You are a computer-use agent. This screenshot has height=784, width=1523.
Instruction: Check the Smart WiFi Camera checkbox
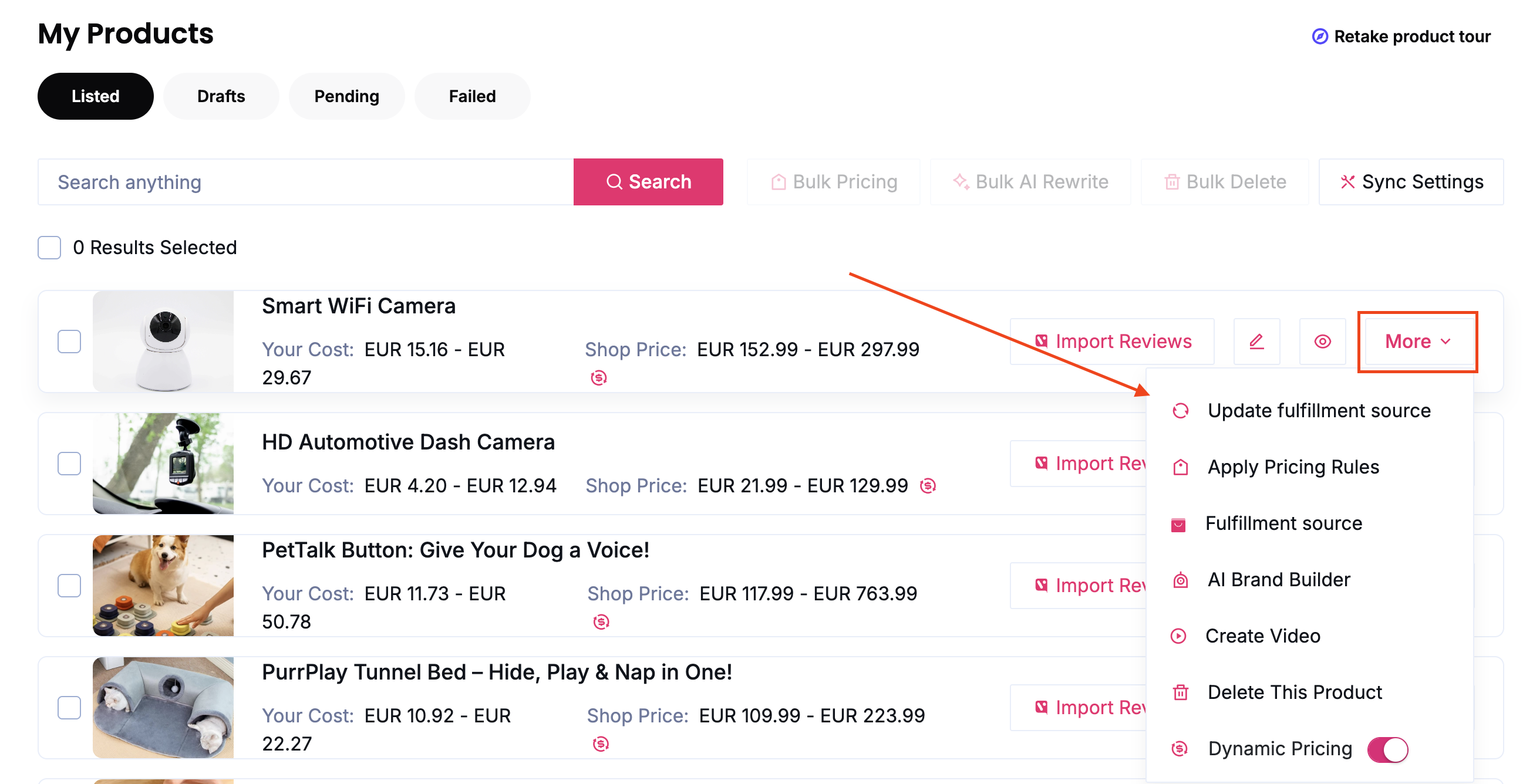[69, 341]
